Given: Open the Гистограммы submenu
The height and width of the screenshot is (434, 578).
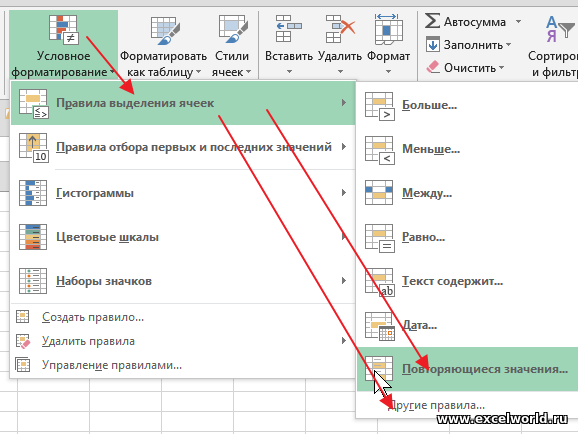Looking at the screenshot, I should coord(183,192).
